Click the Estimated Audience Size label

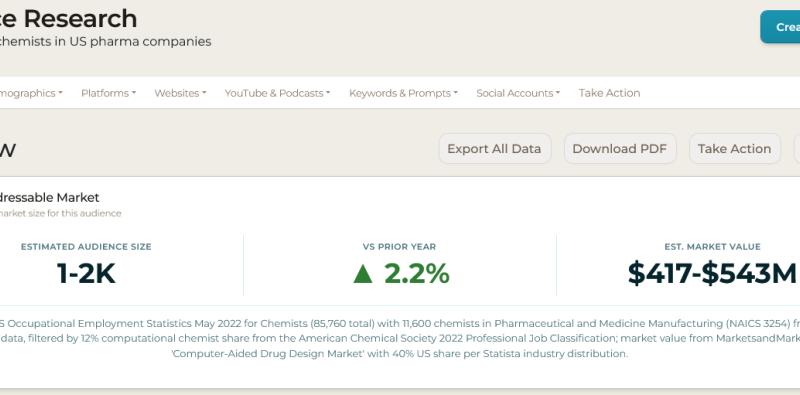pos(86,246)
